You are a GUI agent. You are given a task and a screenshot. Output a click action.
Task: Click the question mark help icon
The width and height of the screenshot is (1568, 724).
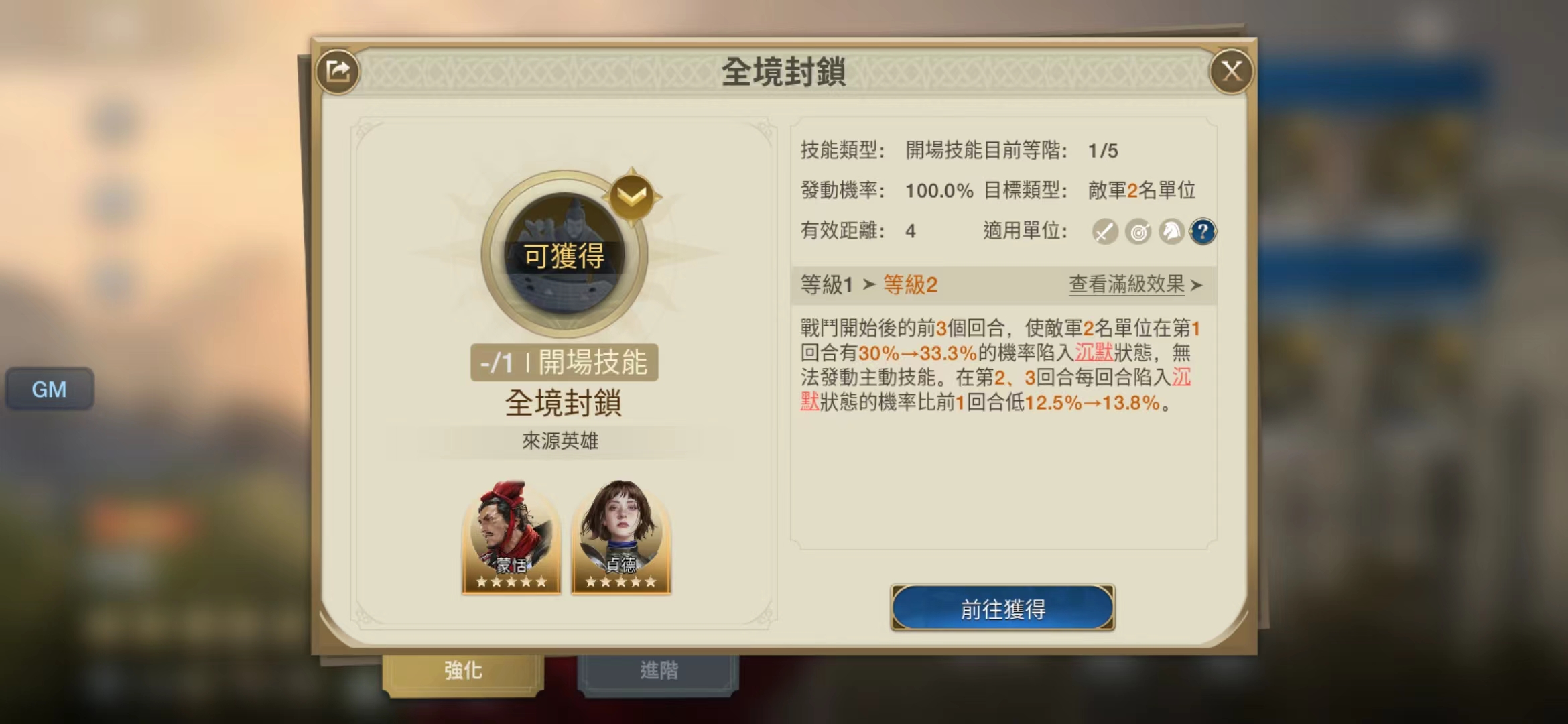point(1203,232)
